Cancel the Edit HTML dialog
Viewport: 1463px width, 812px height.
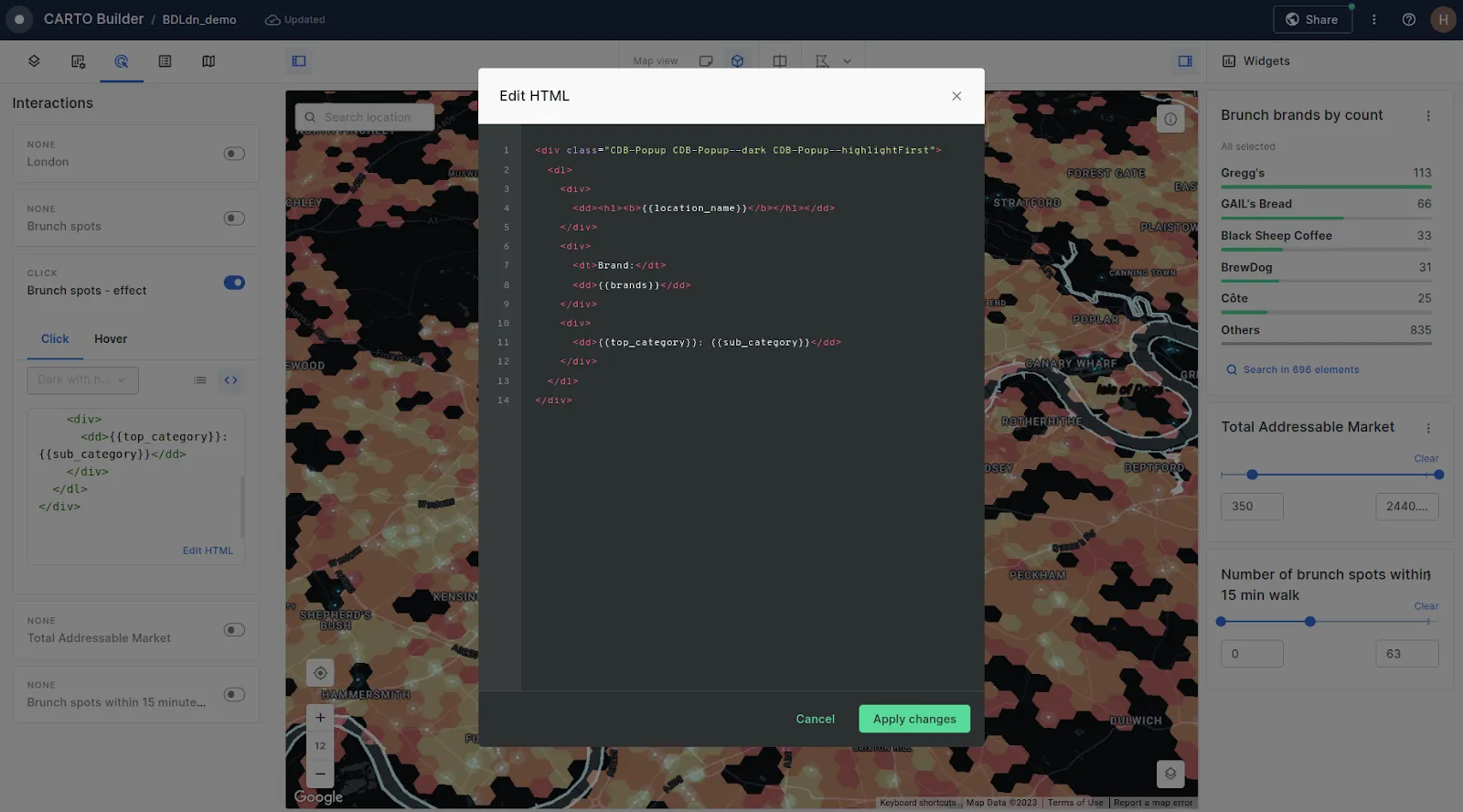[x=815, y=719]
